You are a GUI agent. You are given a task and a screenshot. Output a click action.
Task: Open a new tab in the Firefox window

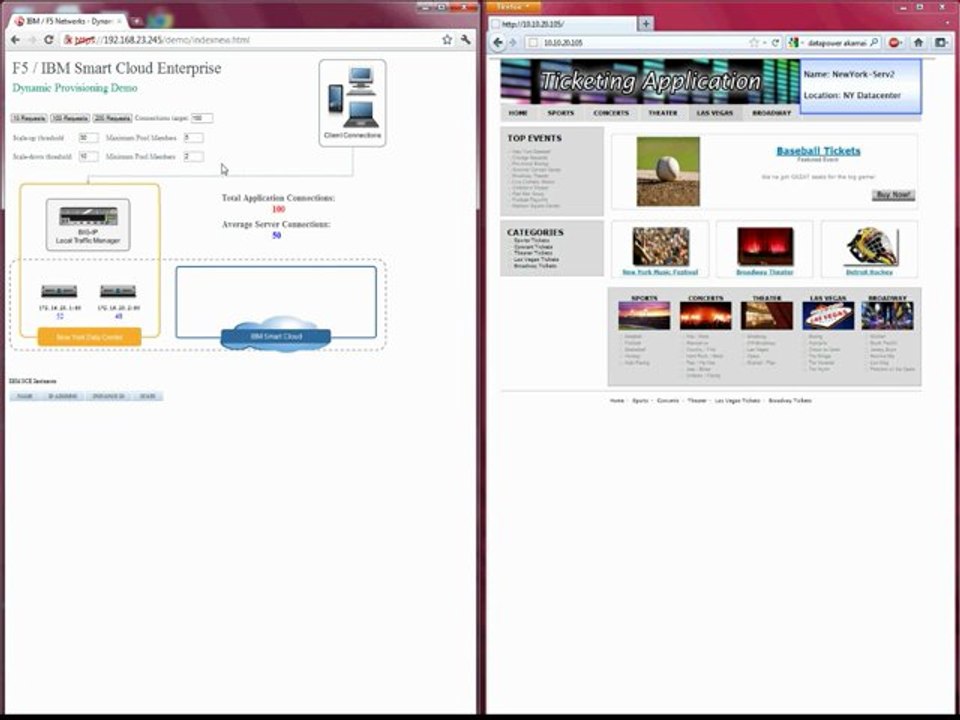[646, 24]
